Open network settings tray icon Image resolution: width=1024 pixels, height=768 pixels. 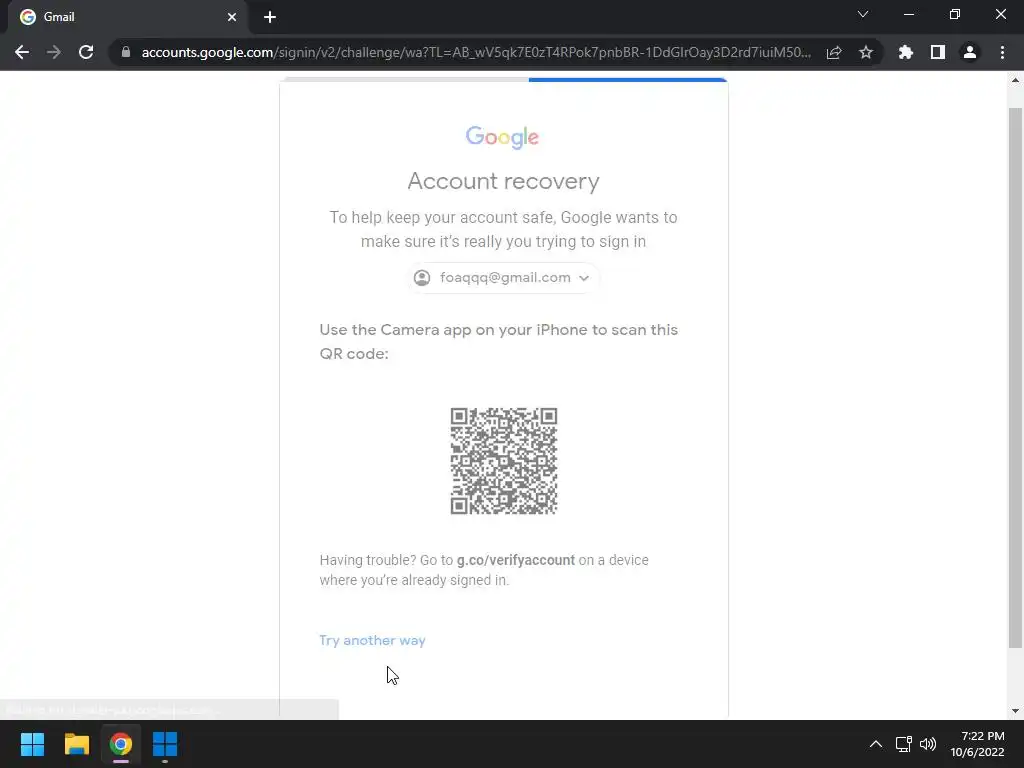904,744
